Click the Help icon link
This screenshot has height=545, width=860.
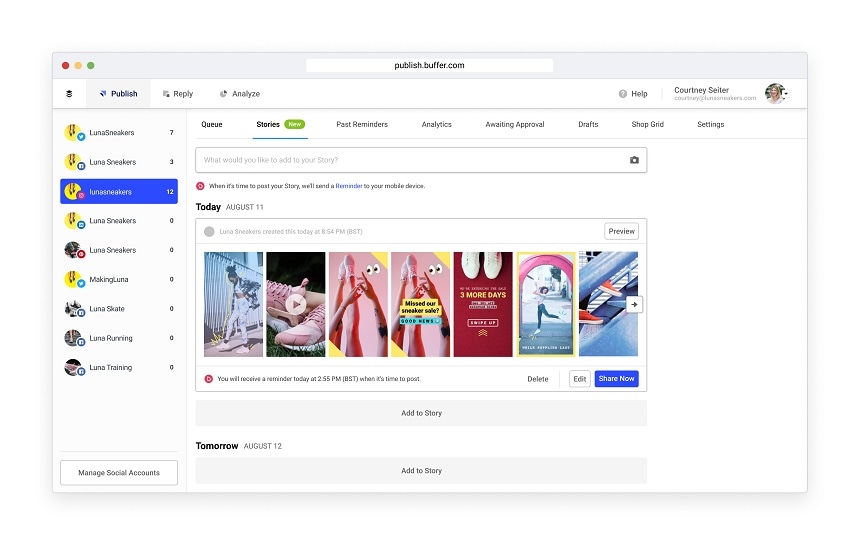coord(633,94)
